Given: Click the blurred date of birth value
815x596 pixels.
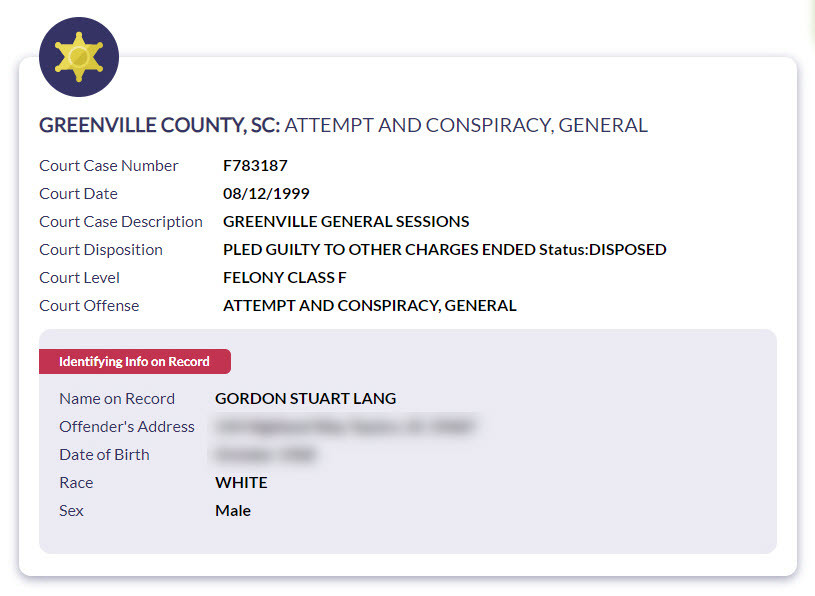Looking at the screenshot, I should click(265, 455).
